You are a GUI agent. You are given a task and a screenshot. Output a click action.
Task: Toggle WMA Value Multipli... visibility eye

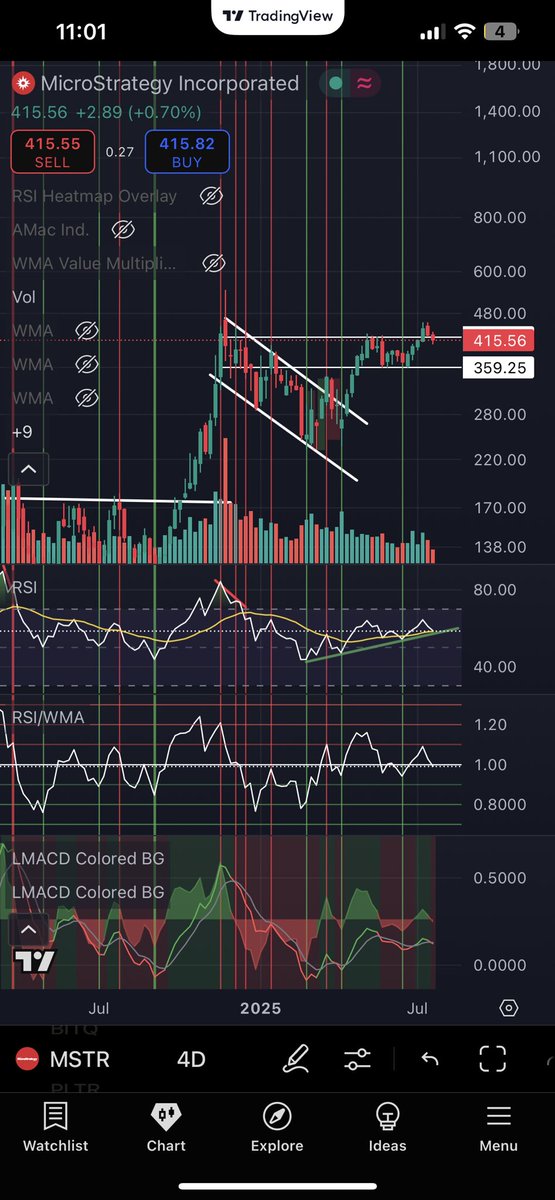point(212,264)
